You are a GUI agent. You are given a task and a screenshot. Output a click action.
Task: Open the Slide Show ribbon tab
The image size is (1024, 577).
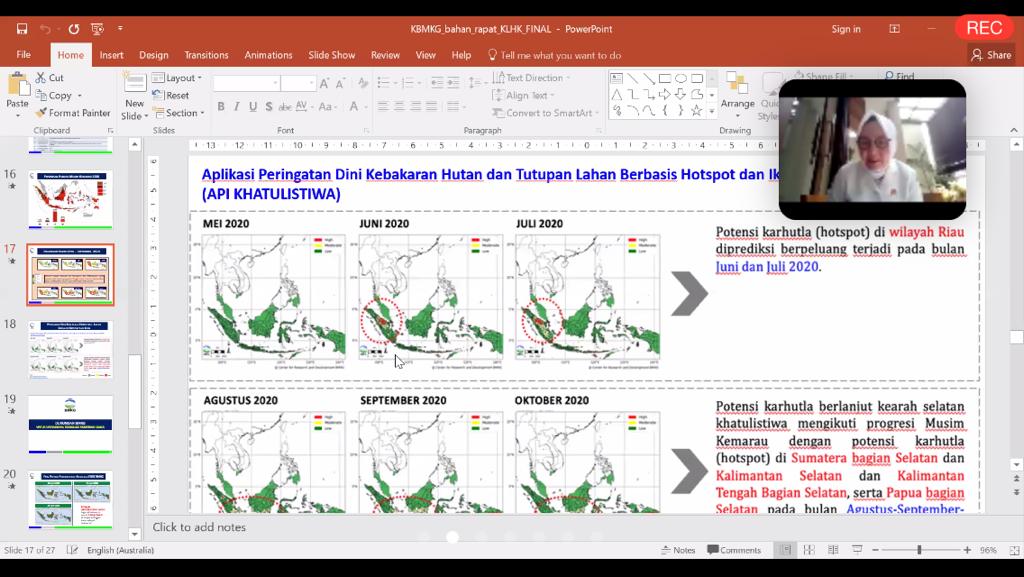331,55
